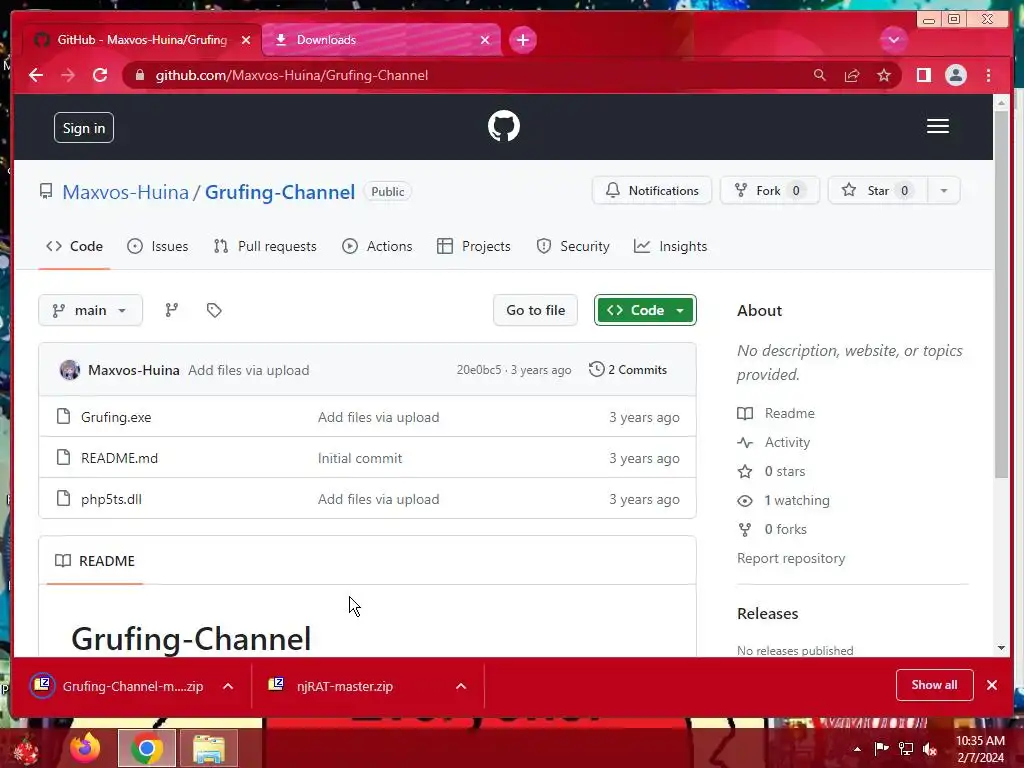Fork the repository
1024x768 pixels.
click(x=769, y=191)
